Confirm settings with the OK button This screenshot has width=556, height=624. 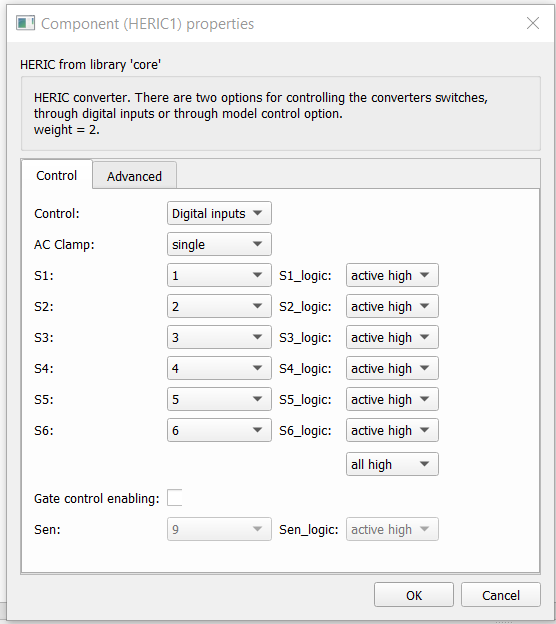(414, 595)
